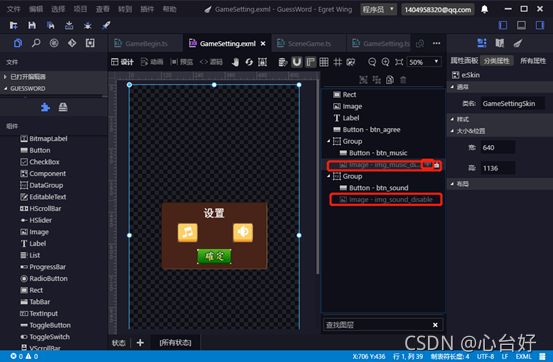Viewport: 553px width, 362px height.
Task: Click the green confirm button in canvas
Action: point(214,257)
